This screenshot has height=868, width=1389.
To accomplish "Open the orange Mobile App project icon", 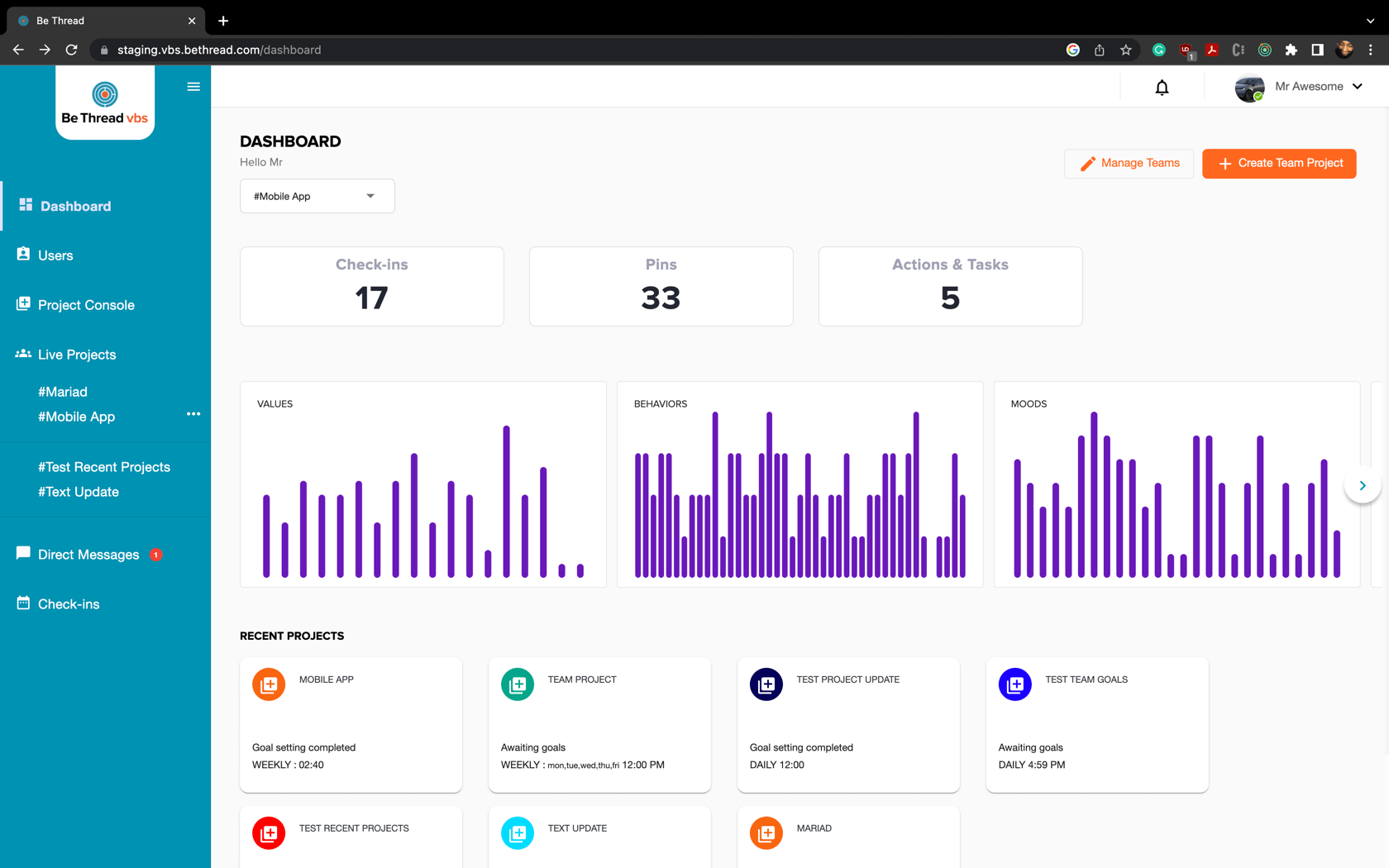I will tap(269, 684).
